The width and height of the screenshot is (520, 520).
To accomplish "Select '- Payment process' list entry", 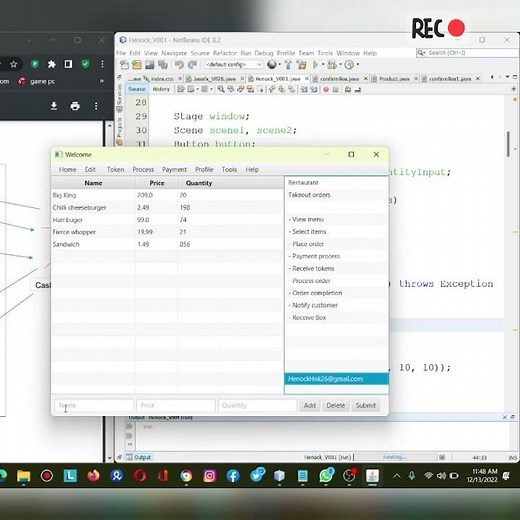I will (336, 256).
